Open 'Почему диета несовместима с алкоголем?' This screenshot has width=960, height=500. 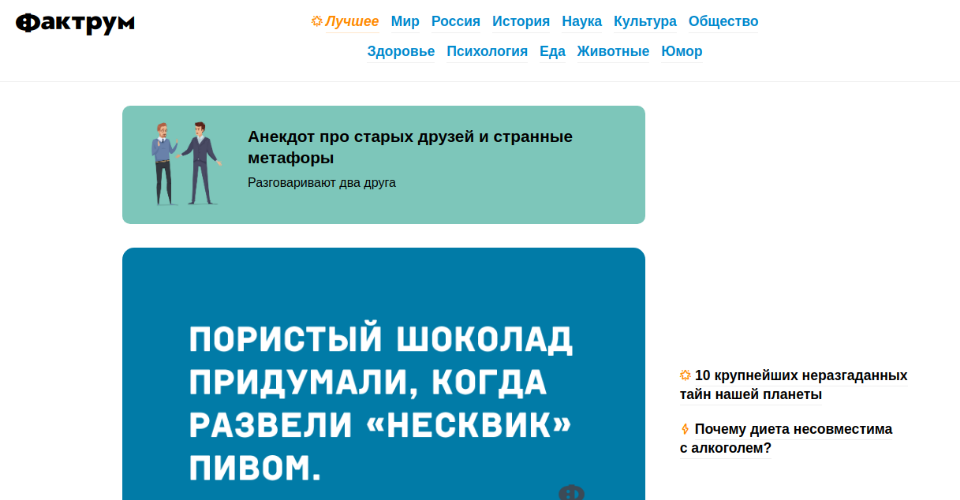[x=786, y=438]
